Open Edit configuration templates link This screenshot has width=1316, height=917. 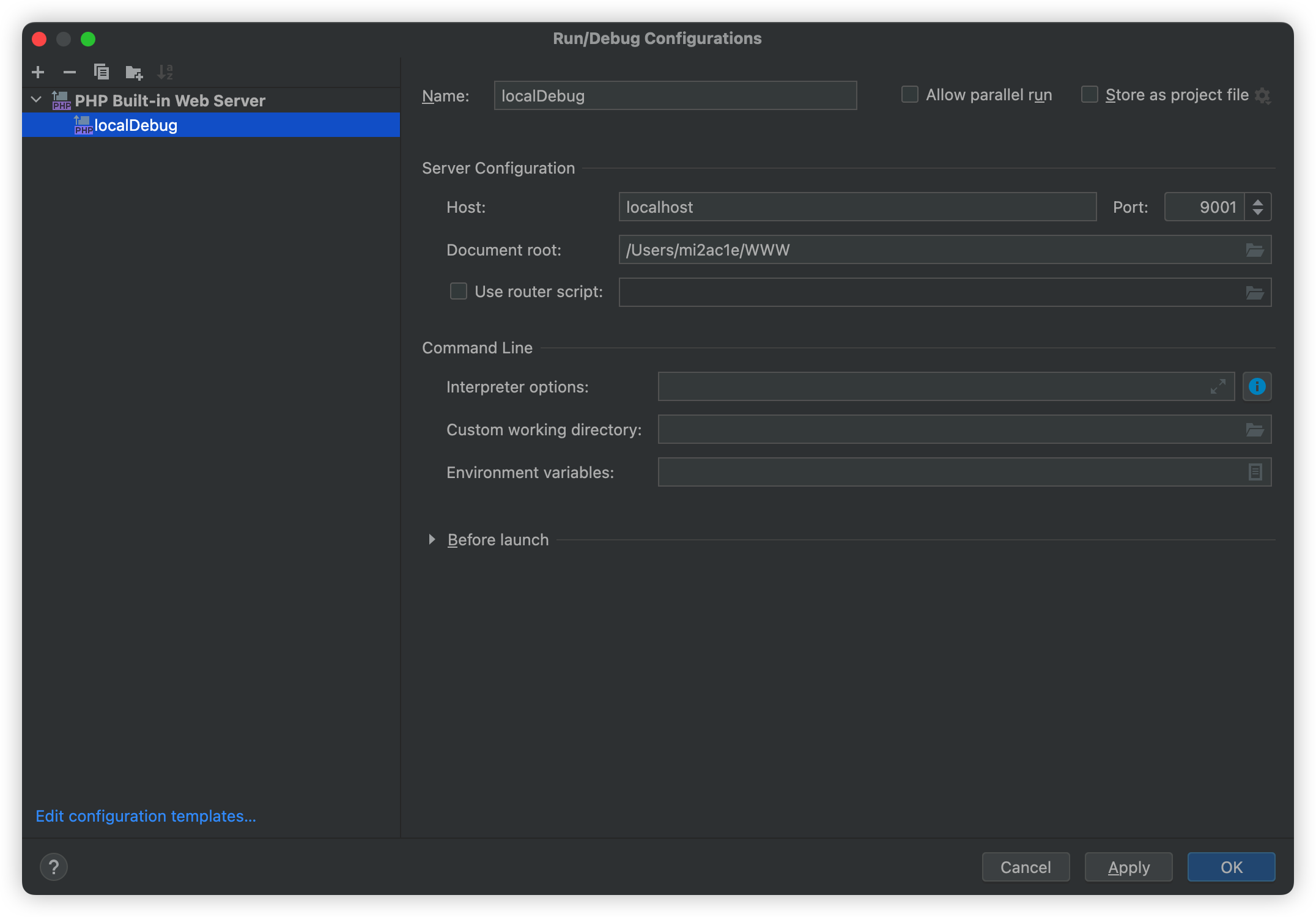(146, 816)
